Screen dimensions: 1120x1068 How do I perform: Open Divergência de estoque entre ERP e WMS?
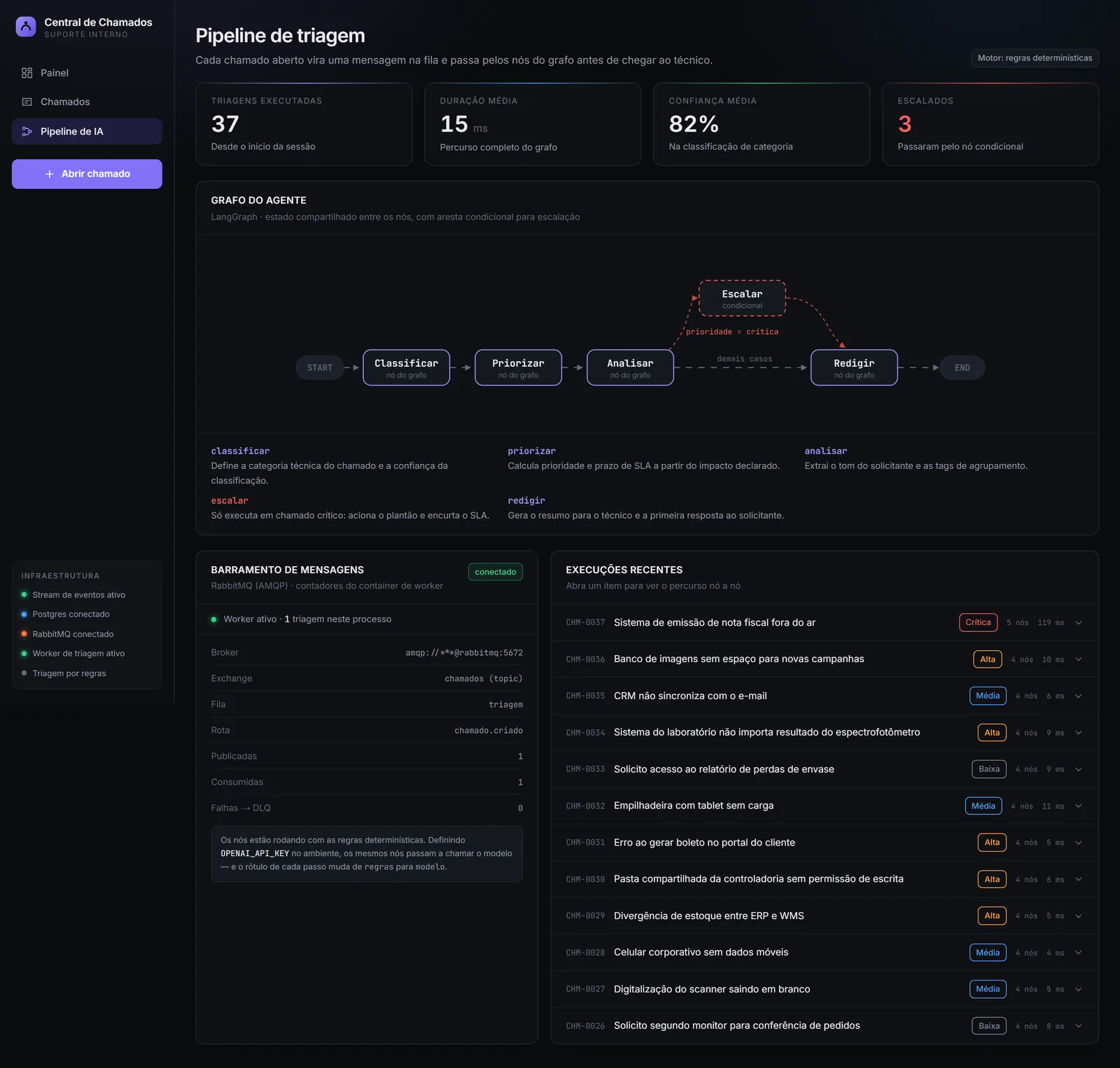824,916
